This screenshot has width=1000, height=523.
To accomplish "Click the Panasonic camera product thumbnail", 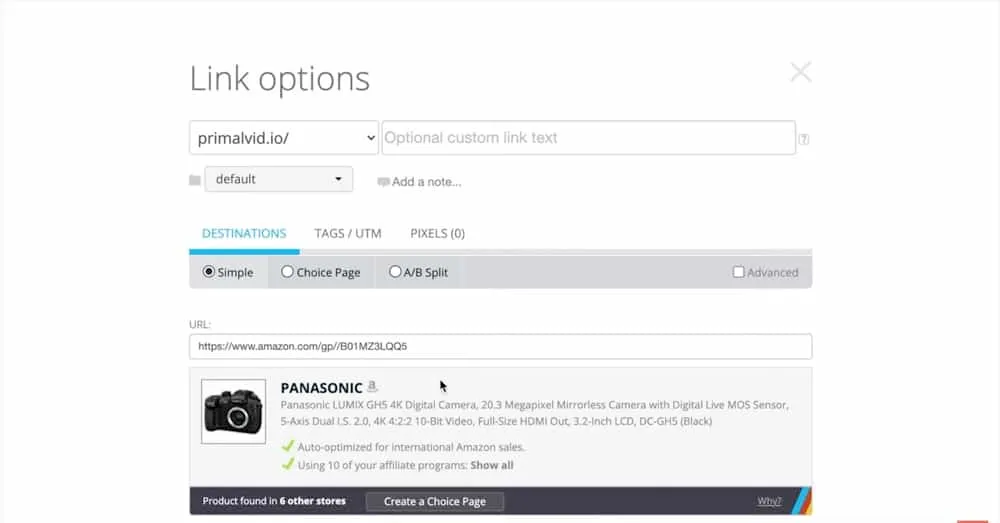I will [x=233, y=411].
